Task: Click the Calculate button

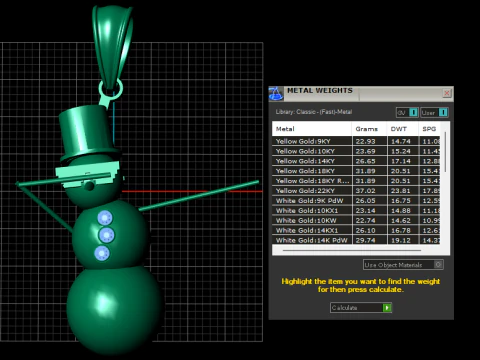Action: (361, 308)
